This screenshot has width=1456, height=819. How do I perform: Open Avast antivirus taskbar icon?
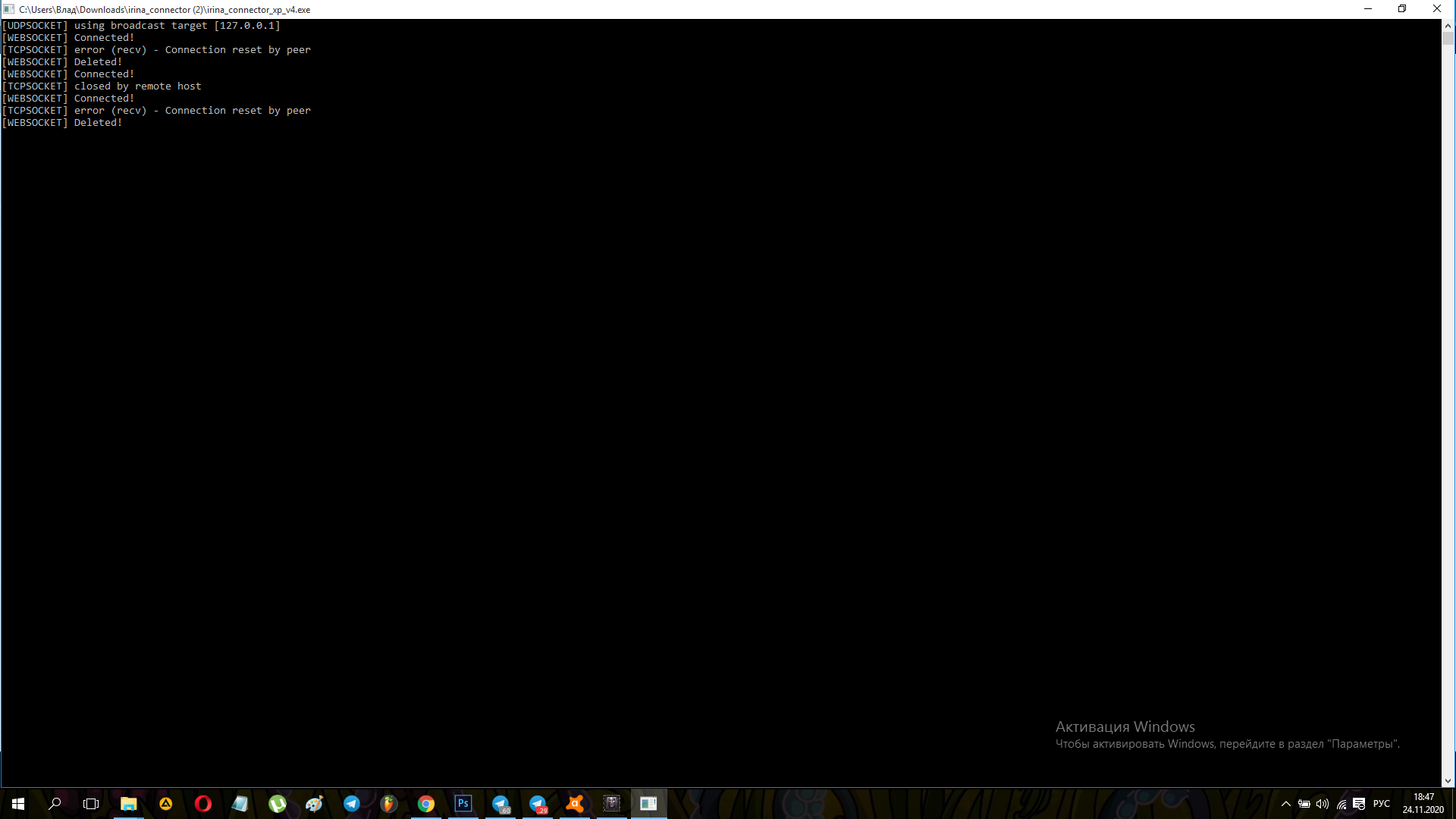(574, 804)
